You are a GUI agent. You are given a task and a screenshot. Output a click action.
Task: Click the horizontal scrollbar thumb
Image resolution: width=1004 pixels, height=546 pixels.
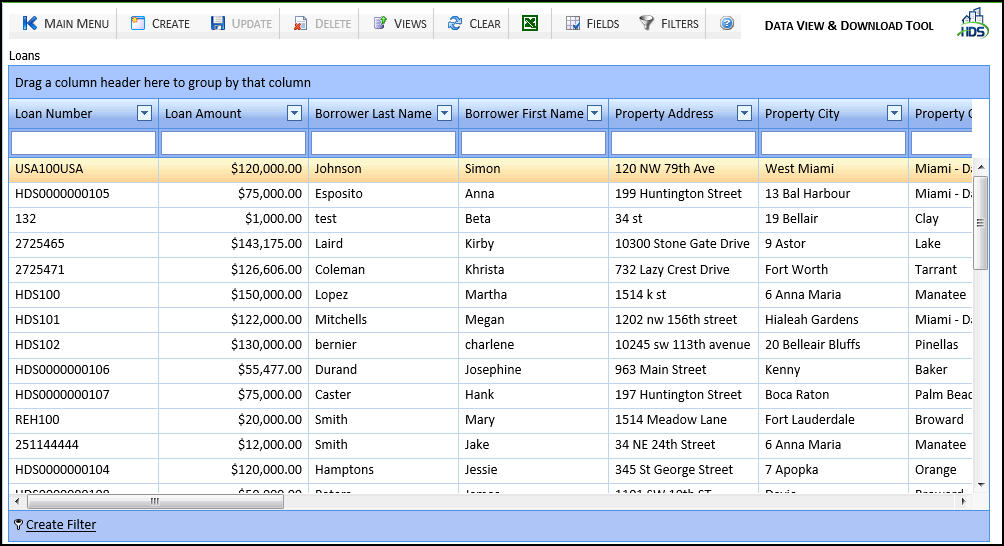(x=155, y=501)
